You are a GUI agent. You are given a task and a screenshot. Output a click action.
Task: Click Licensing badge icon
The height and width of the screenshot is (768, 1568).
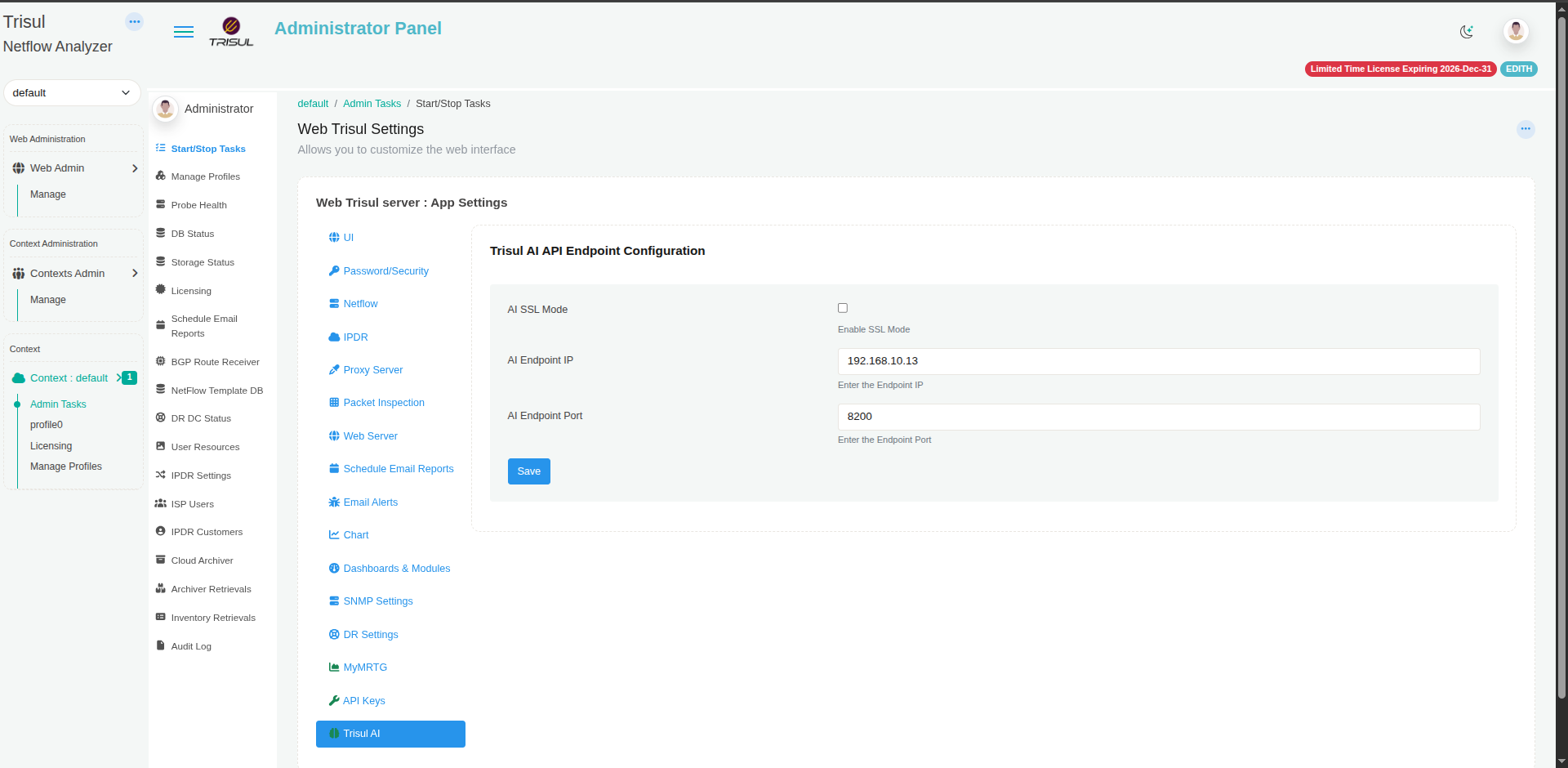click(x=161, y=290)
